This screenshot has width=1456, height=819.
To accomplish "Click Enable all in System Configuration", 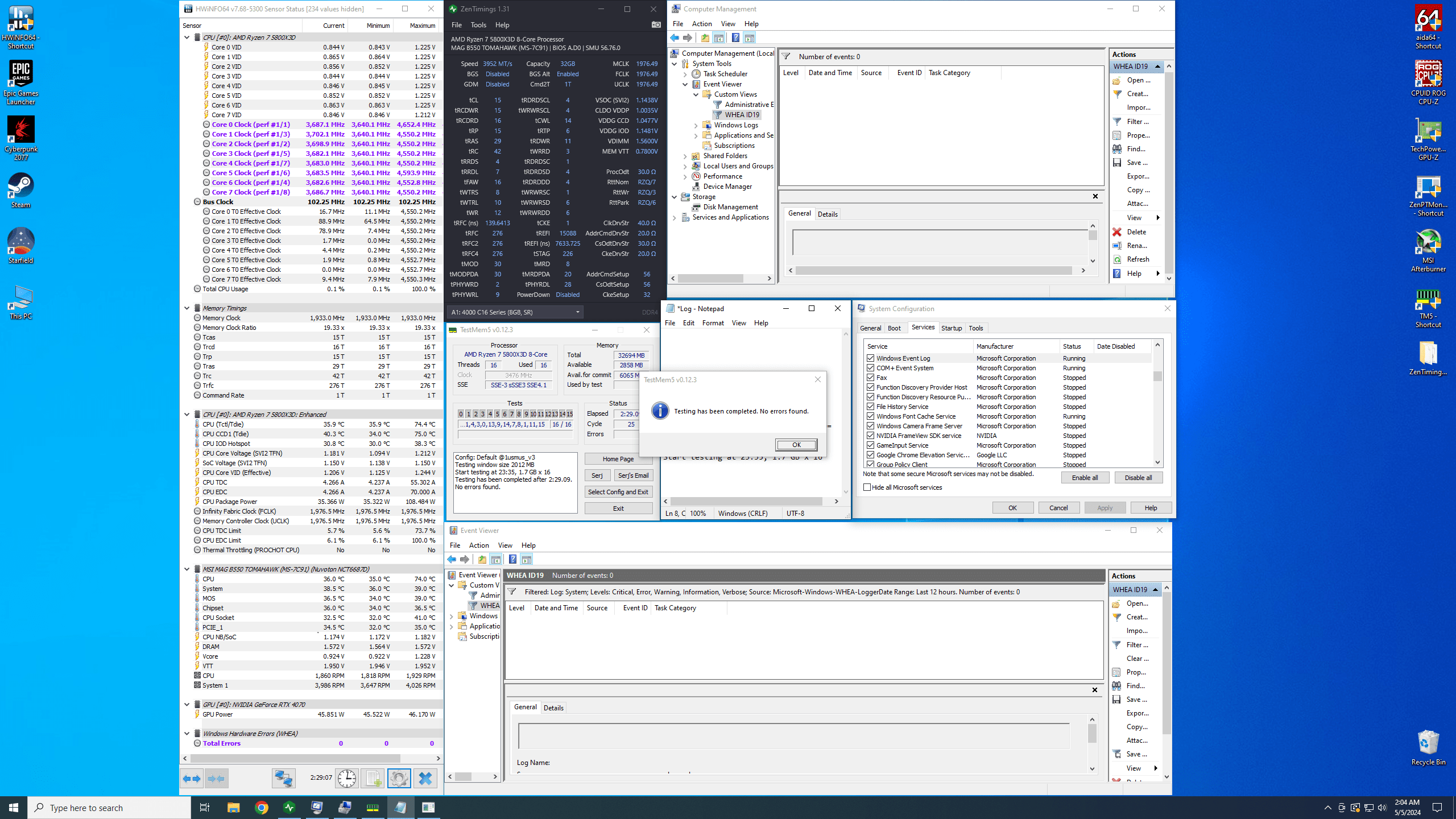I will click(x=1085, y=478).
